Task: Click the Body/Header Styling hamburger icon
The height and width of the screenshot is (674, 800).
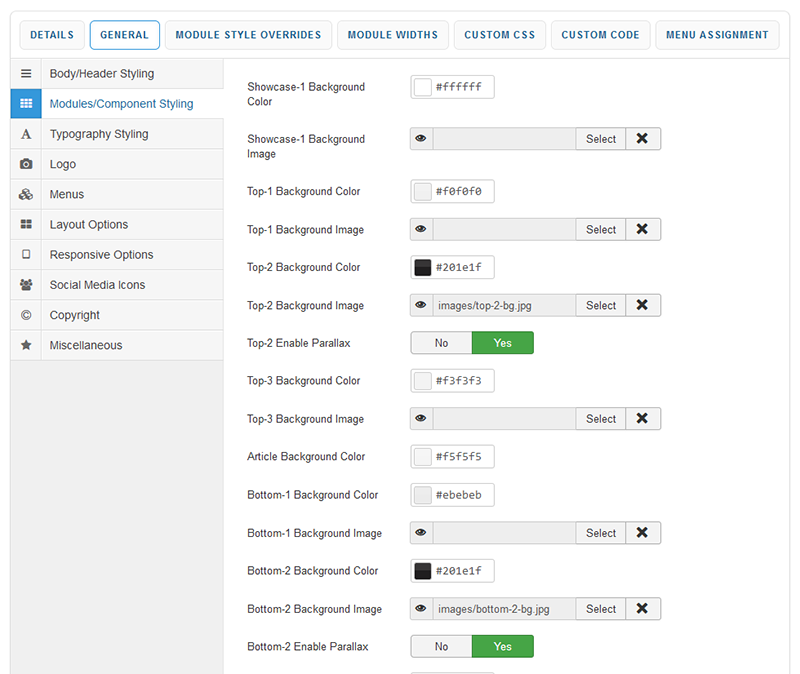Action: (26, 74)
